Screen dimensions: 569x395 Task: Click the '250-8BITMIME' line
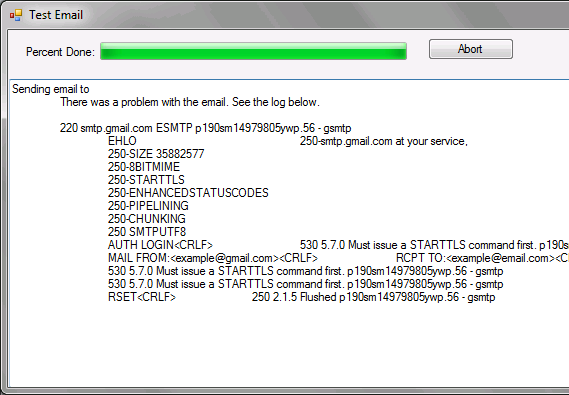pyautogui.click(x=144, y=167)
